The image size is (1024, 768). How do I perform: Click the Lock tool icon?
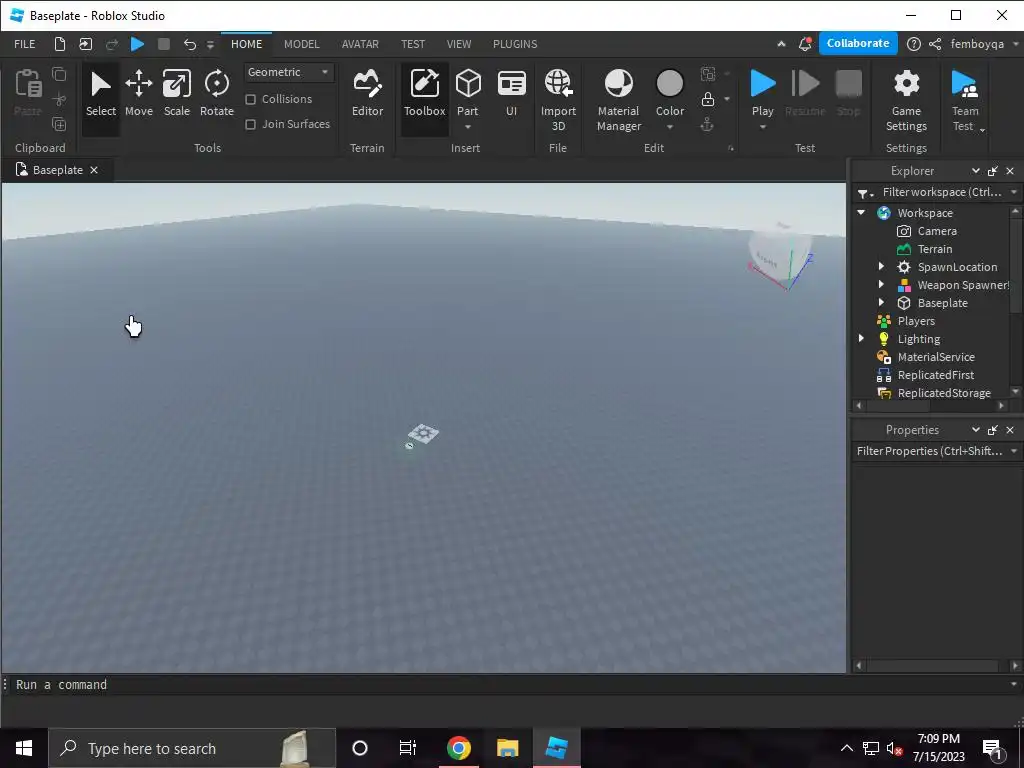coord(708,99)
